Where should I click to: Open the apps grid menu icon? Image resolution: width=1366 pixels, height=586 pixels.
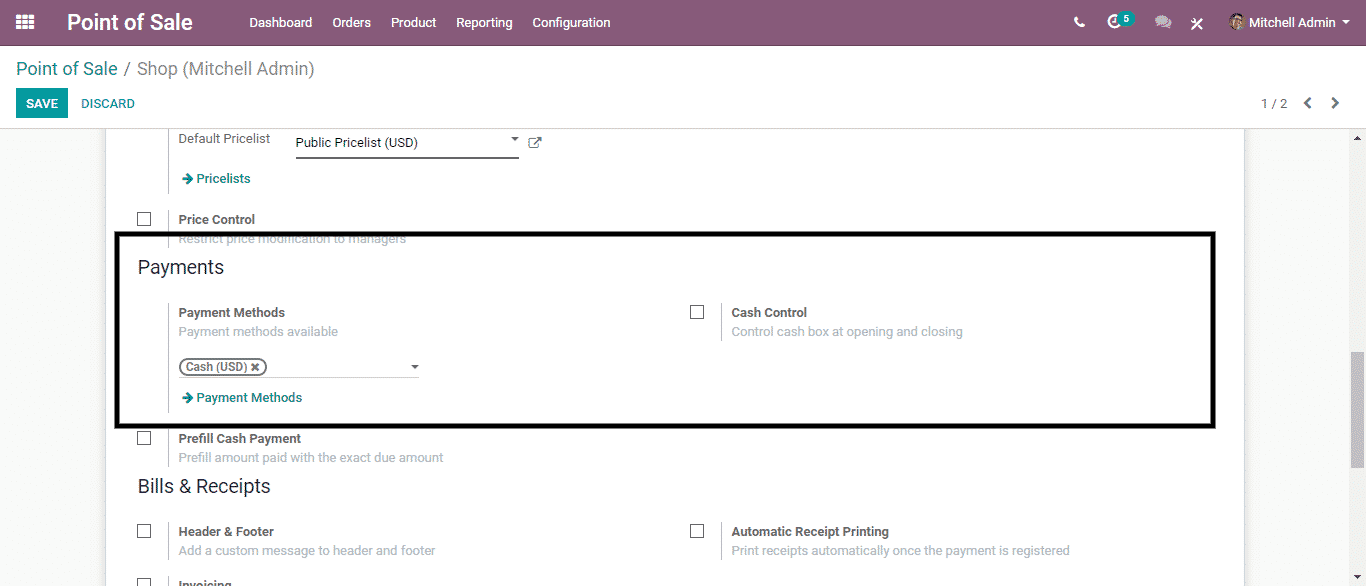pos(25,22)
